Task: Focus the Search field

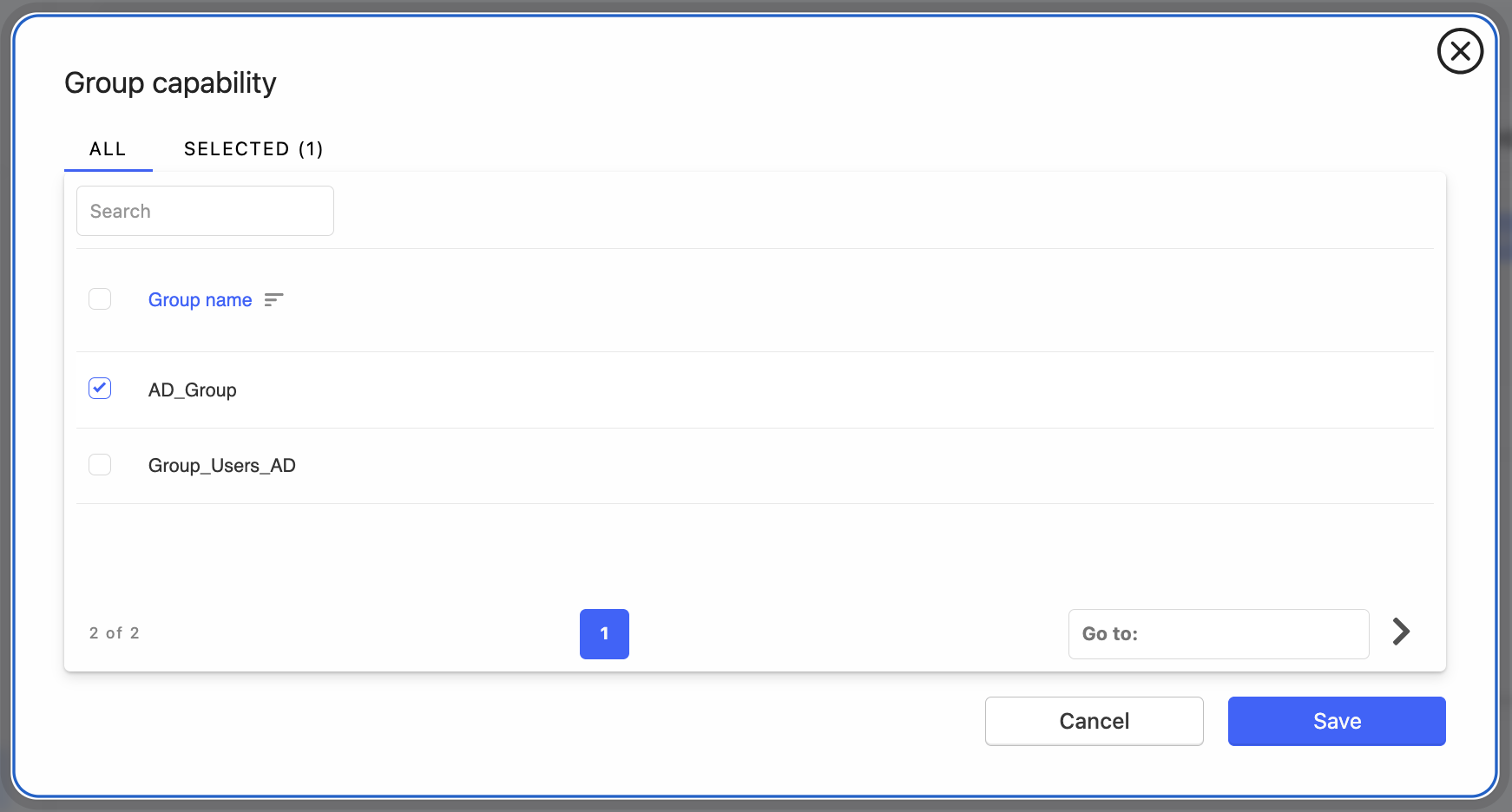Action: 205,211
